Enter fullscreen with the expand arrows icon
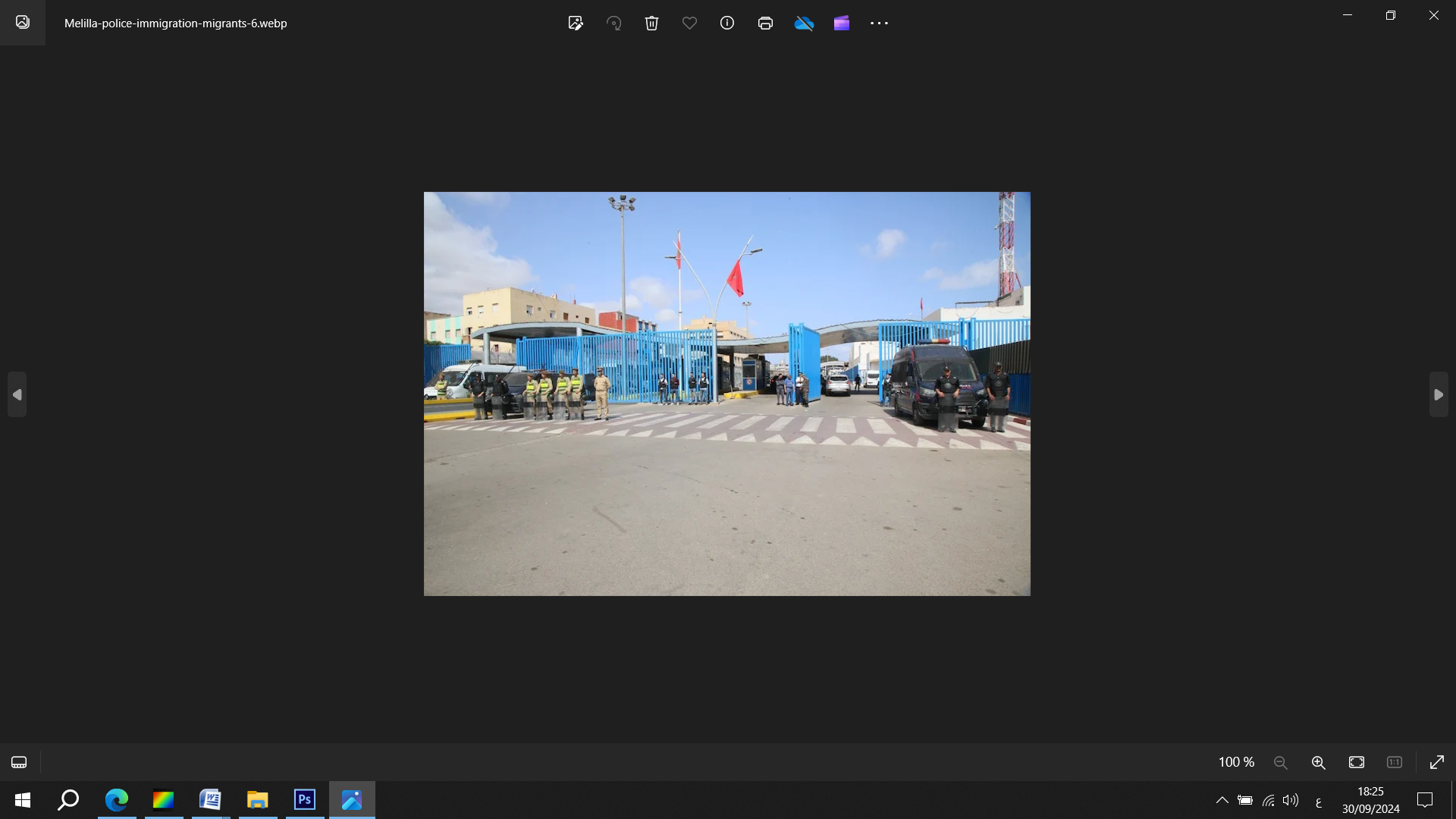The image size is (1456, 819). coord(1437,762)
